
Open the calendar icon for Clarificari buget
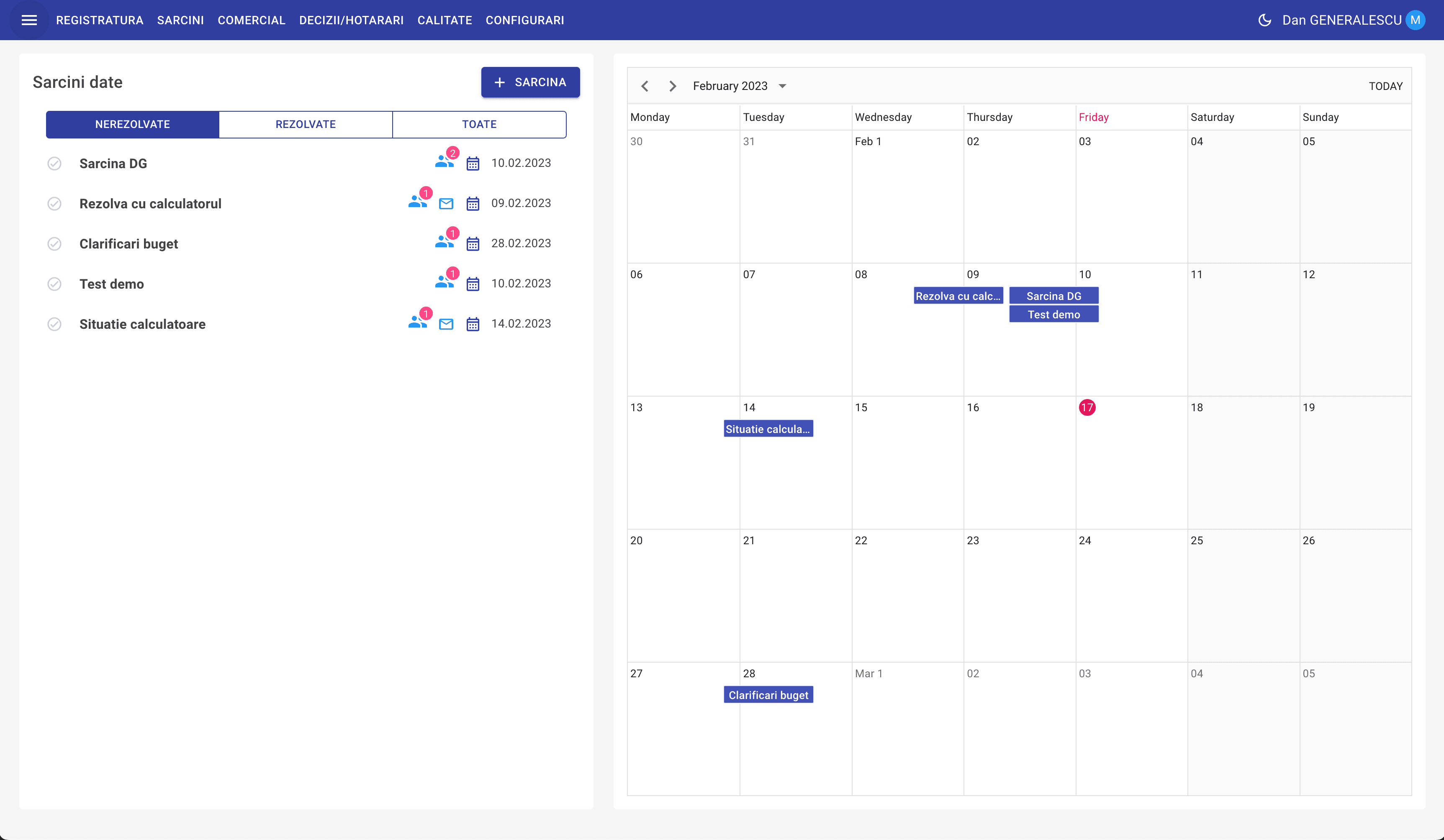click(473, 244)
